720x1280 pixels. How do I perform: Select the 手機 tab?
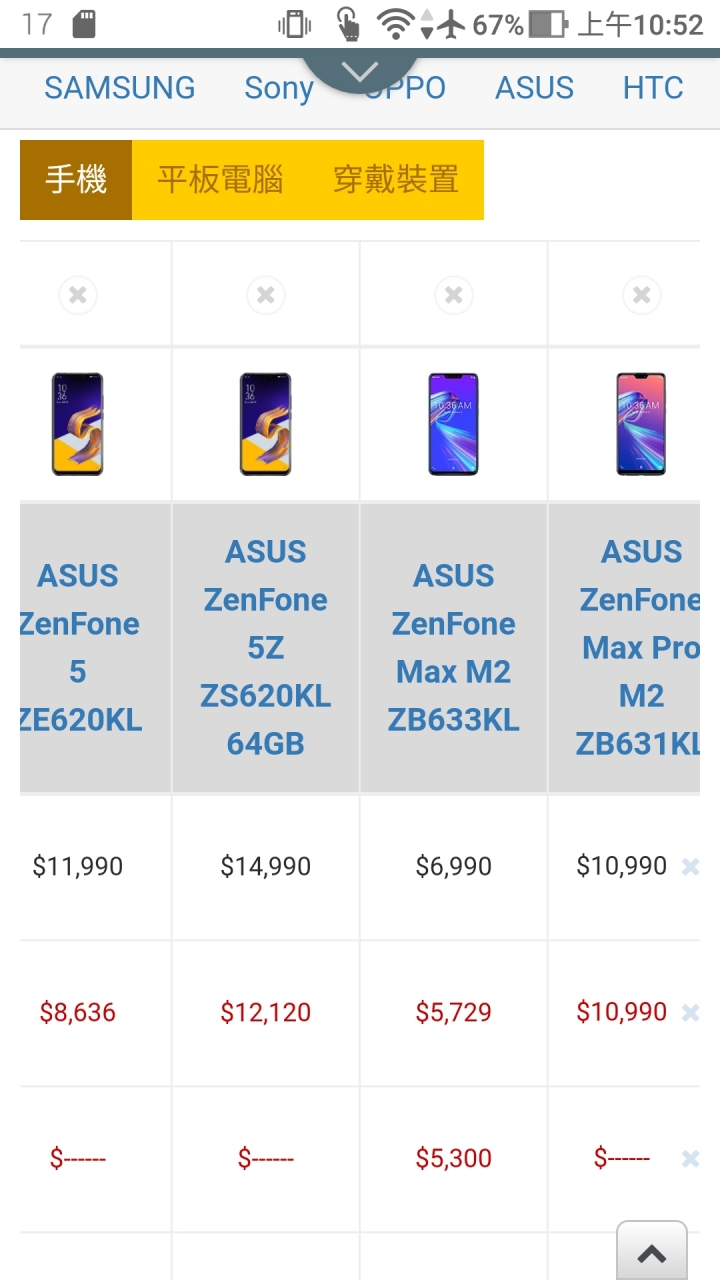76,180
